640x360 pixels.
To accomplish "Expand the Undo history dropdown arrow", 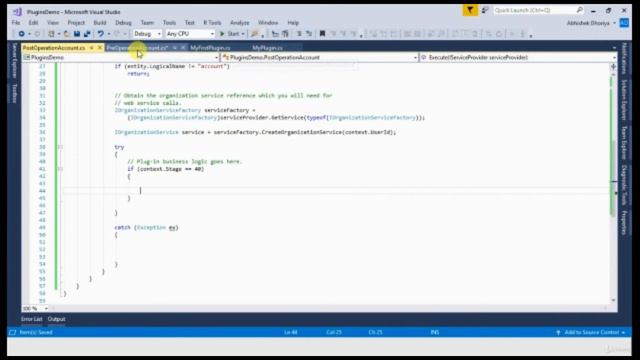I will coord(109,34).
